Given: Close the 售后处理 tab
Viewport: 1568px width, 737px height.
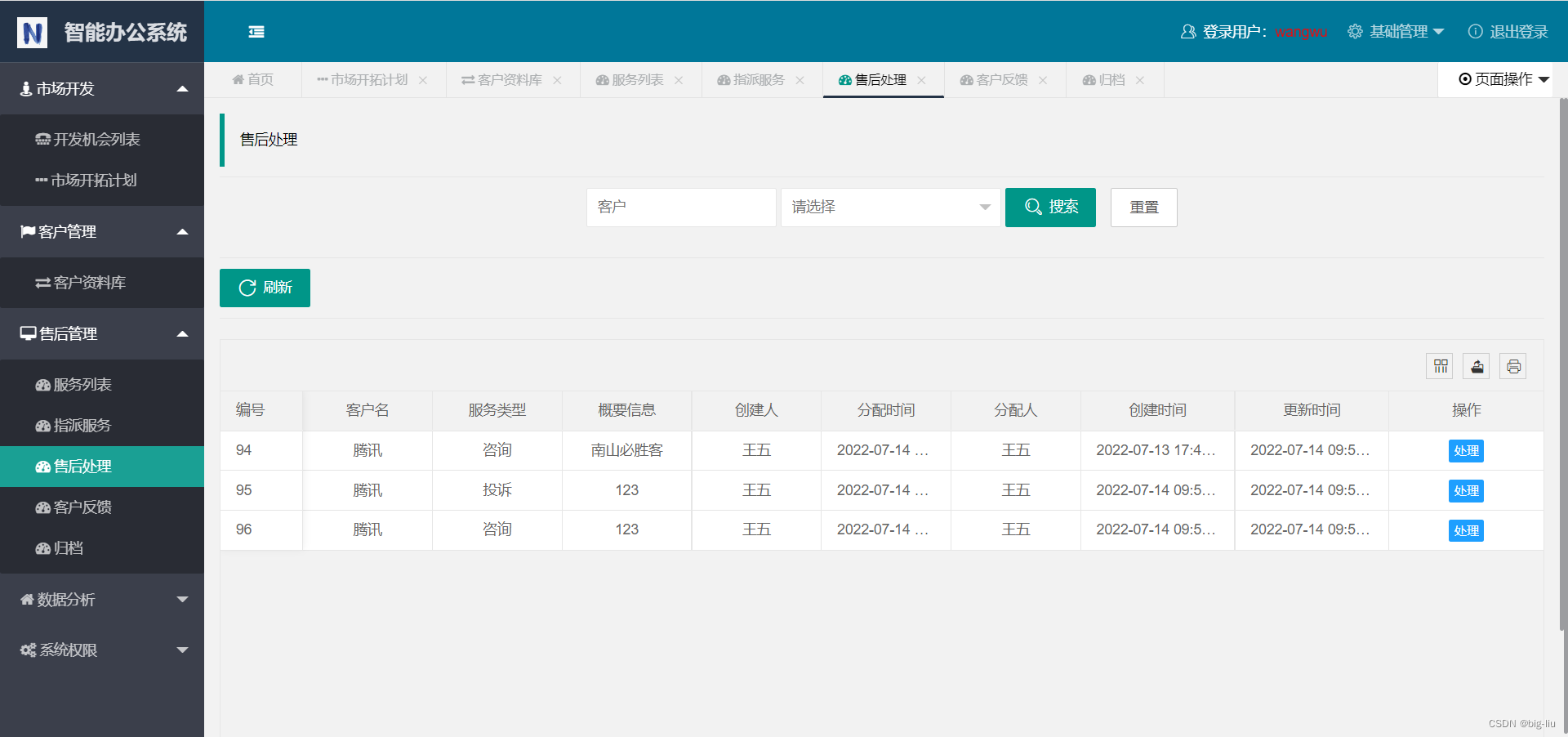Looking at the screenshot, I should [x=921, y=80].
